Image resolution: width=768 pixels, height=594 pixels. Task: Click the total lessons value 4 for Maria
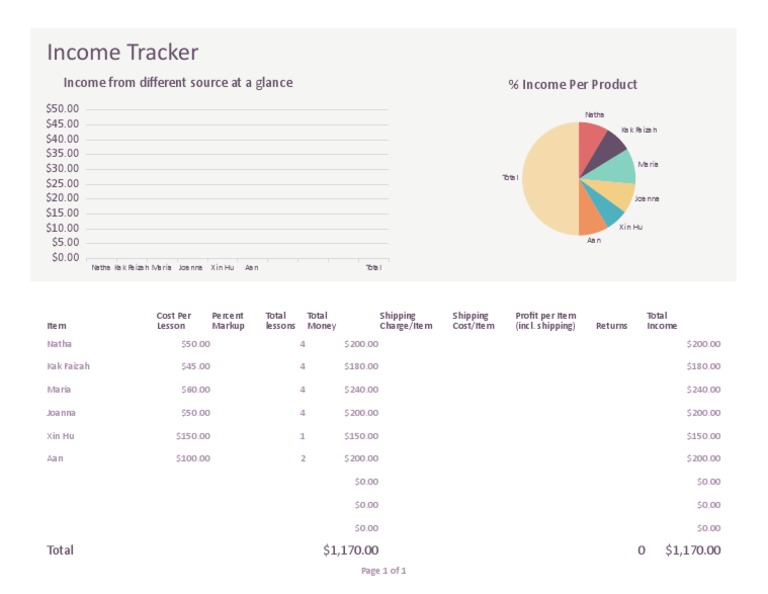pos(303,389)
